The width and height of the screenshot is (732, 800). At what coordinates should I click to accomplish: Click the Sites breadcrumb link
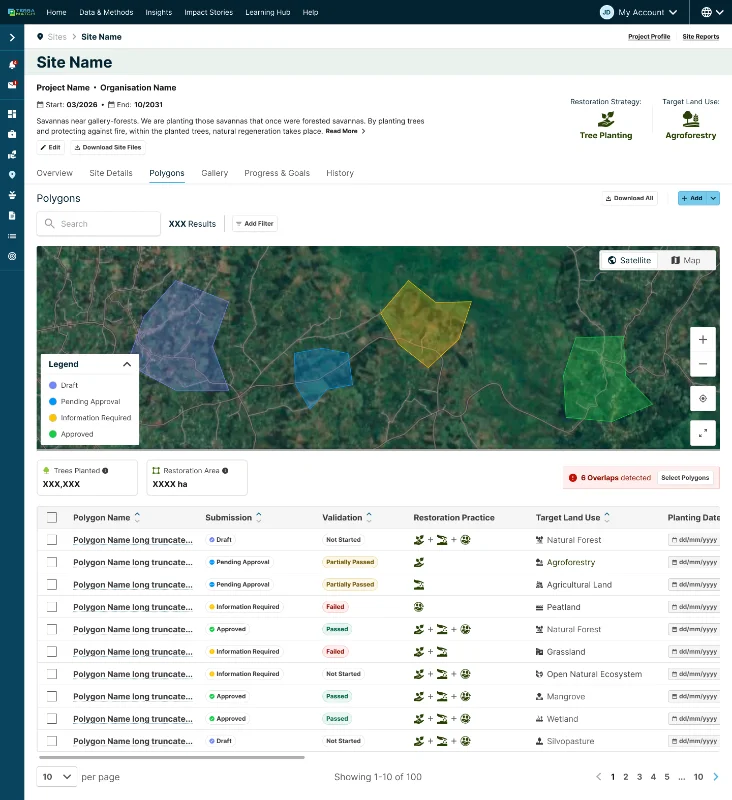pos(57,37)
